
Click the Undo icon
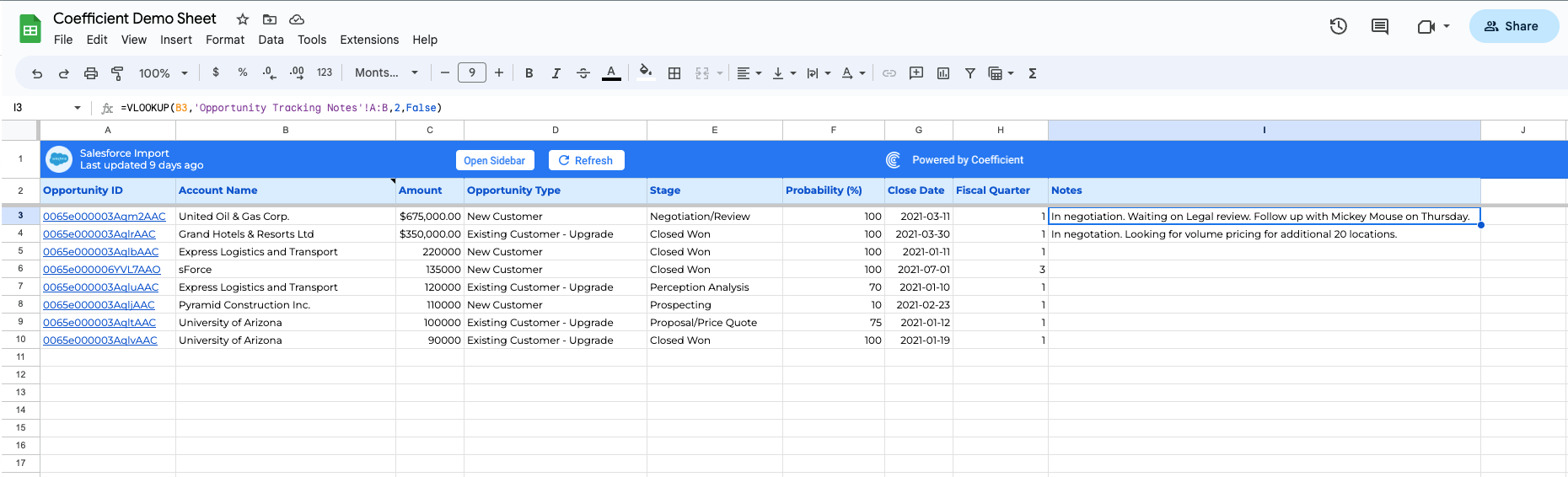coord(37,73)
